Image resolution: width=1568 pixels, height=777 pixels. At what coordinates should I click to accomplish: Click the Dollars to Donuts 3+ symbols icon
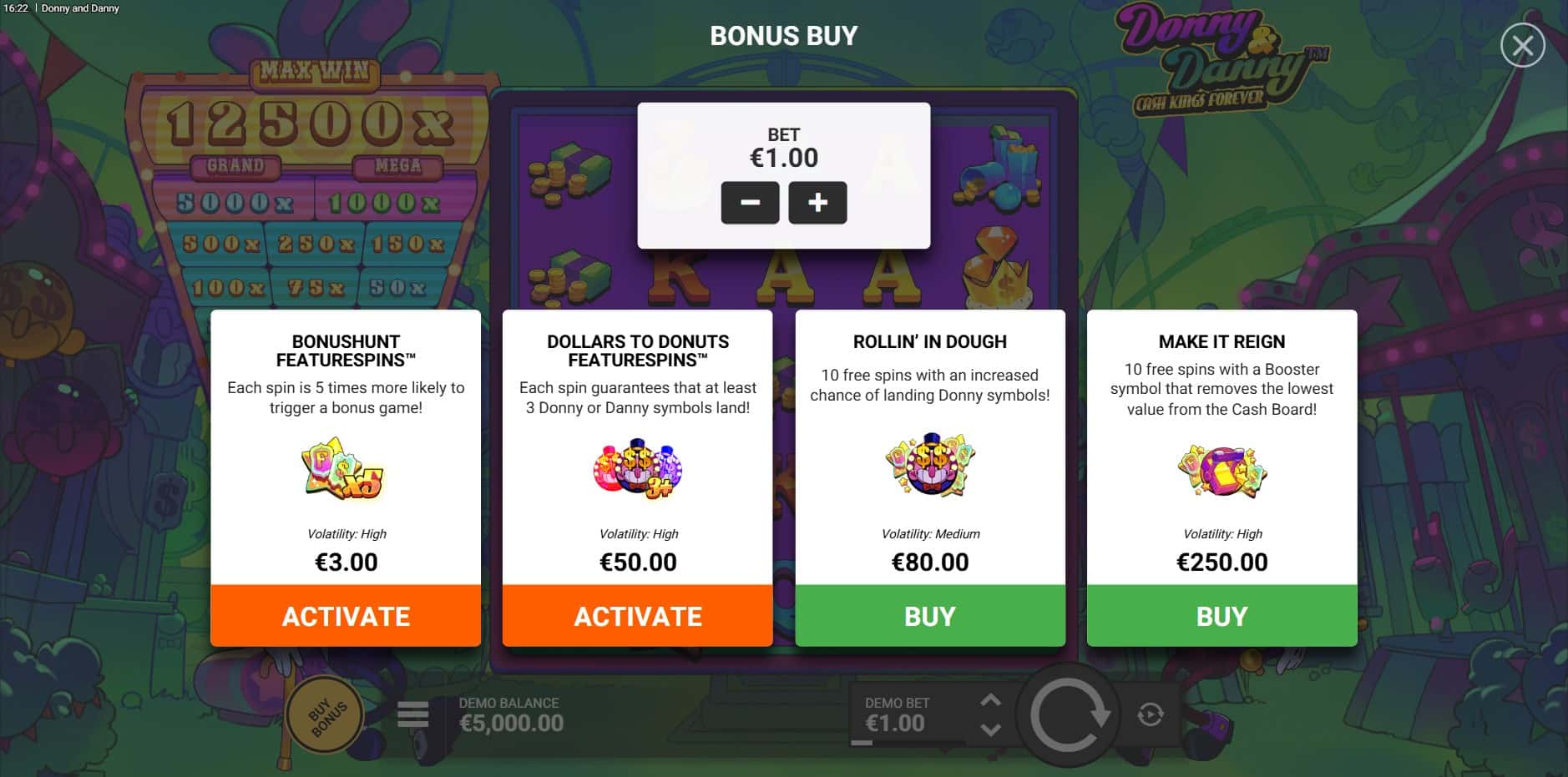click(x=638, y=468)
